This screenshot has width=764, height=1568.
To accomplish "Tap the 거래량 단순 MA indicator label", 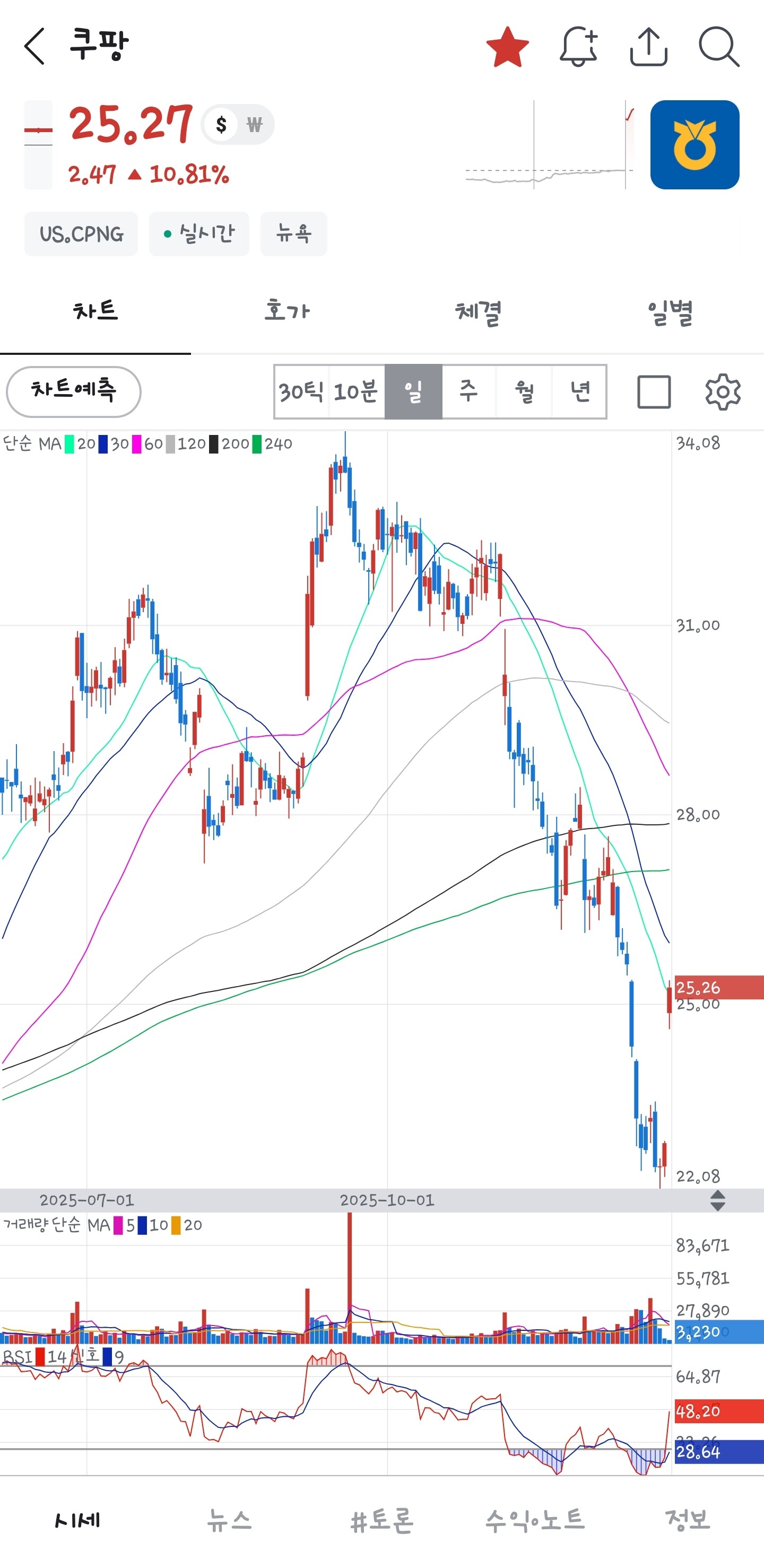I will pyautogui.click(x=56, y=1225).
